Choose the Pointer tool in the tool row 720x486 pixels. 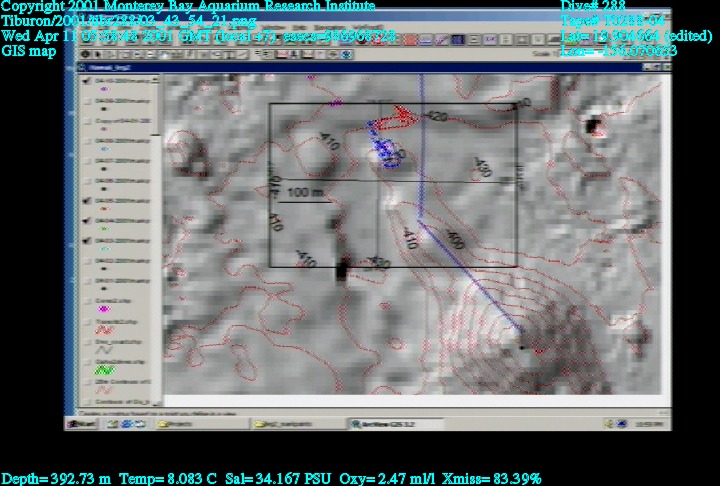point(99,54)
